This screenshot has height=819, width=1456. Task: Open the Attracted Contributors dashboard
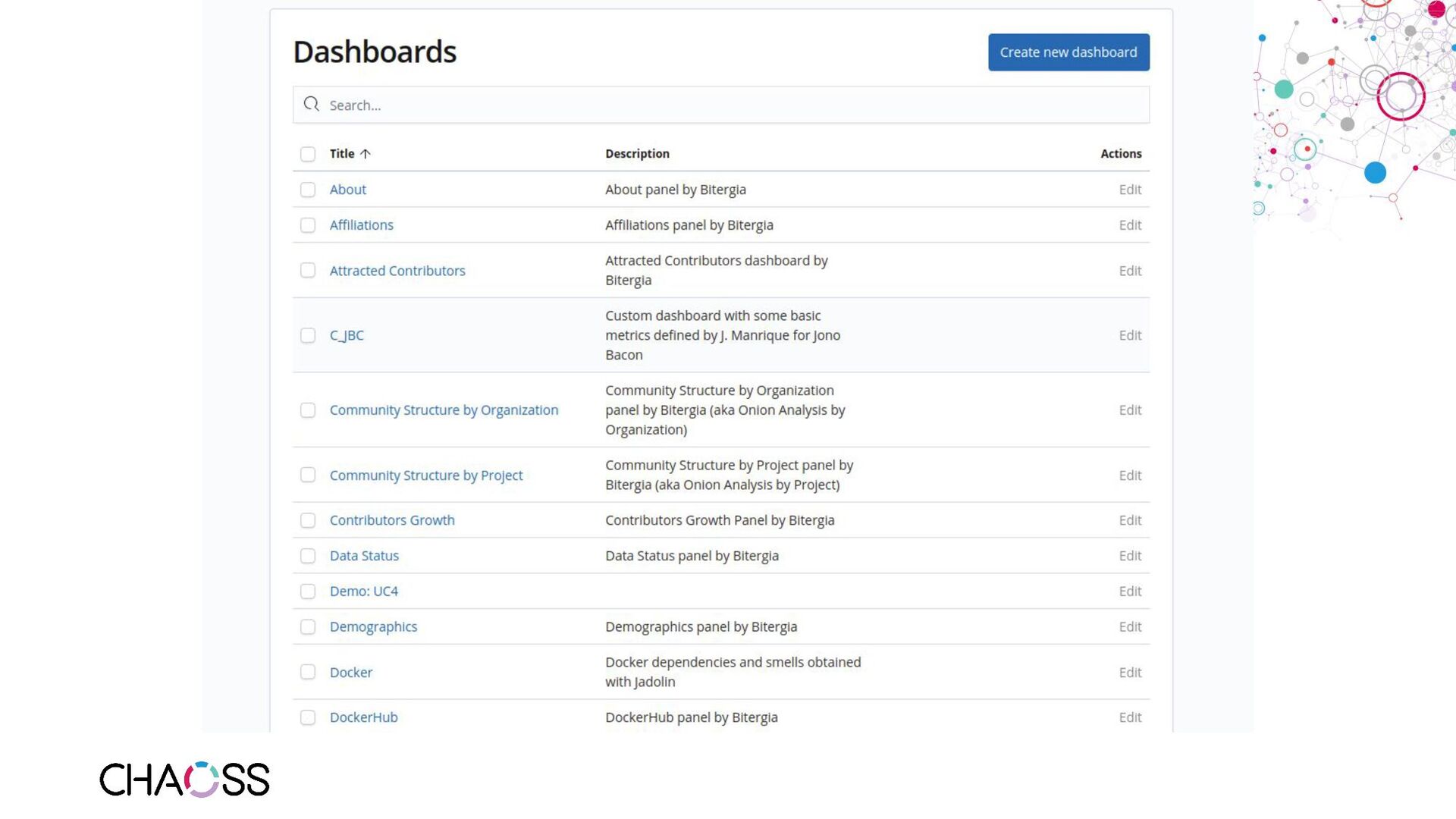click(397, 271)
